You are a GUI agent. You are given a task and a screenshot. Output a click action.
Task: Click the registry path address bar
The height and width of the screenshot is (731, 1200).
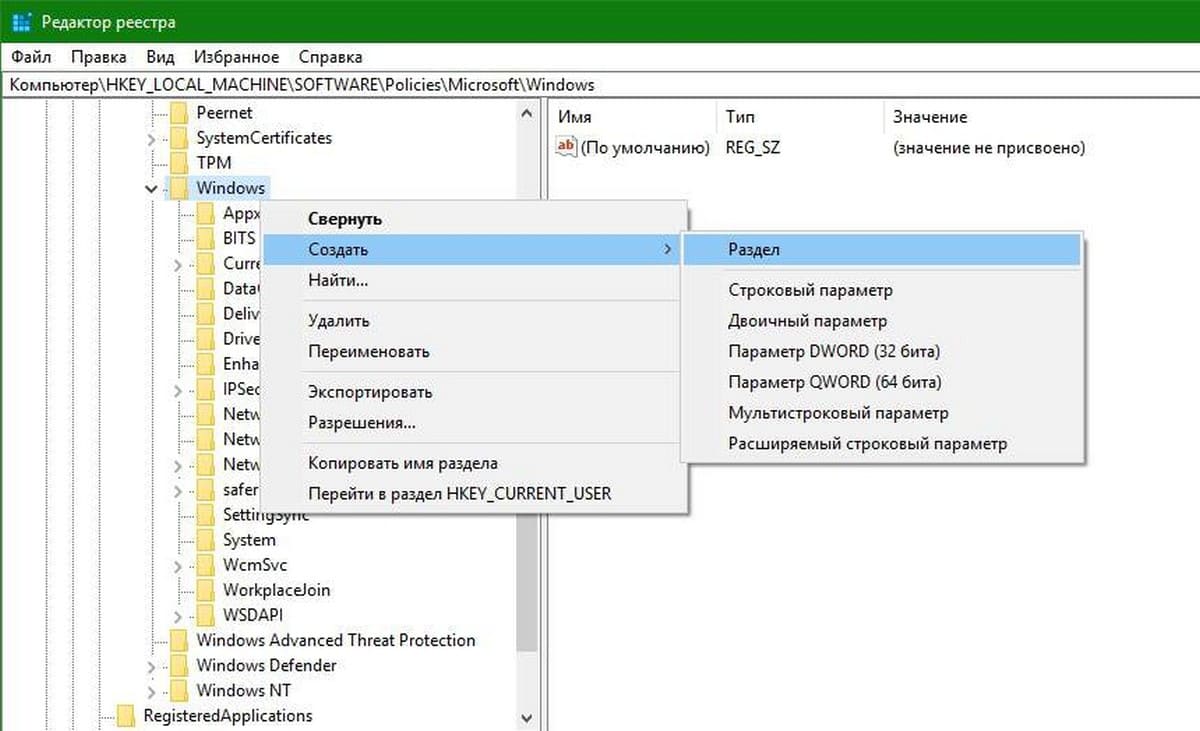coord(600,85)
